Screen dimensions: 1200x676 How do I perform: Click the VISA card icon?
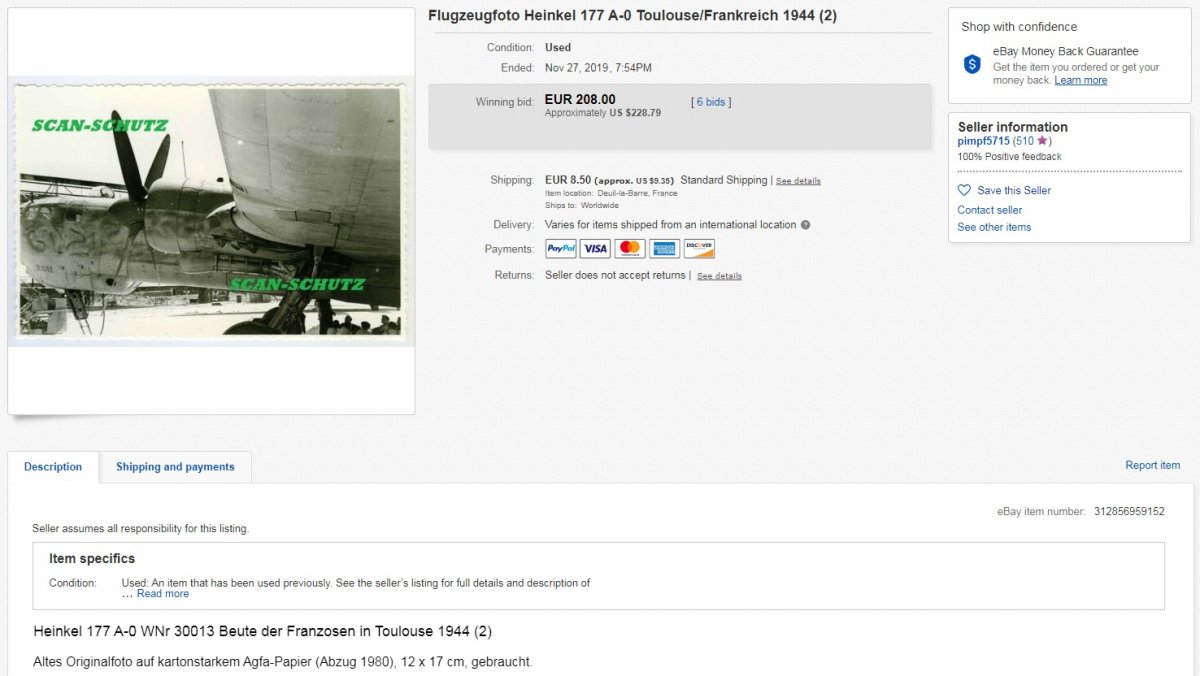point(595,249)
